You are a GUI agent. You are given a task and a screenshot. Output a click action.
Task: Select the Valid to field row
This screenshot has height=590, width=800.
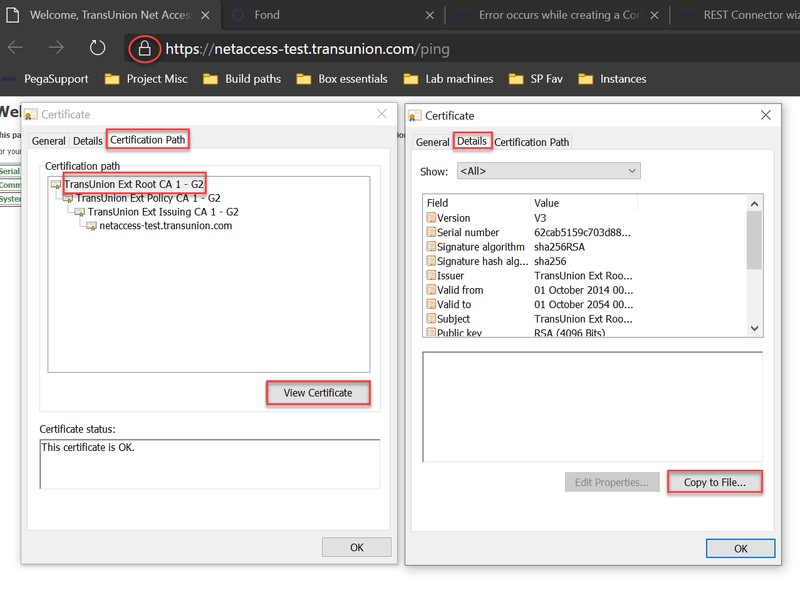click(x=584, y=304)
